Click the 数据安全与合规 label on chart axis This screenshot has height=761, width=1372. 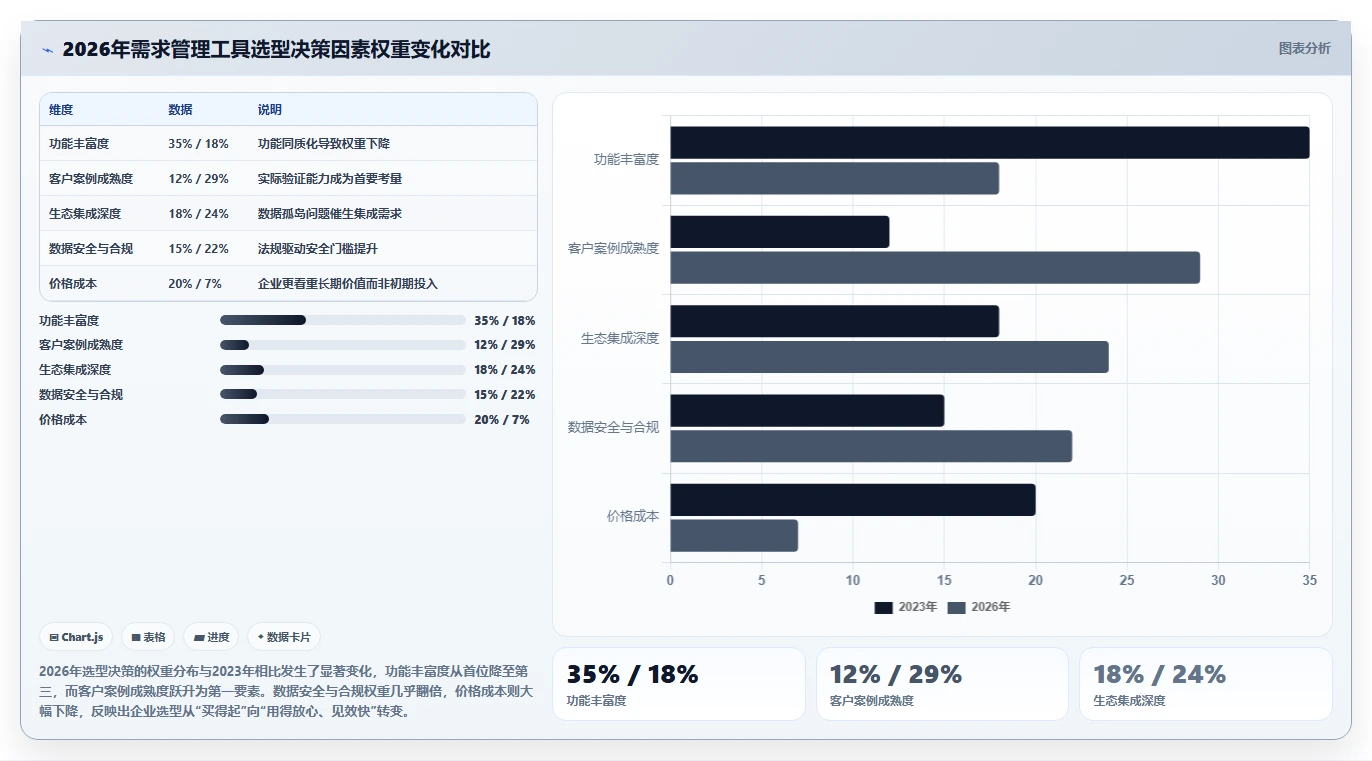click(613, 428)
